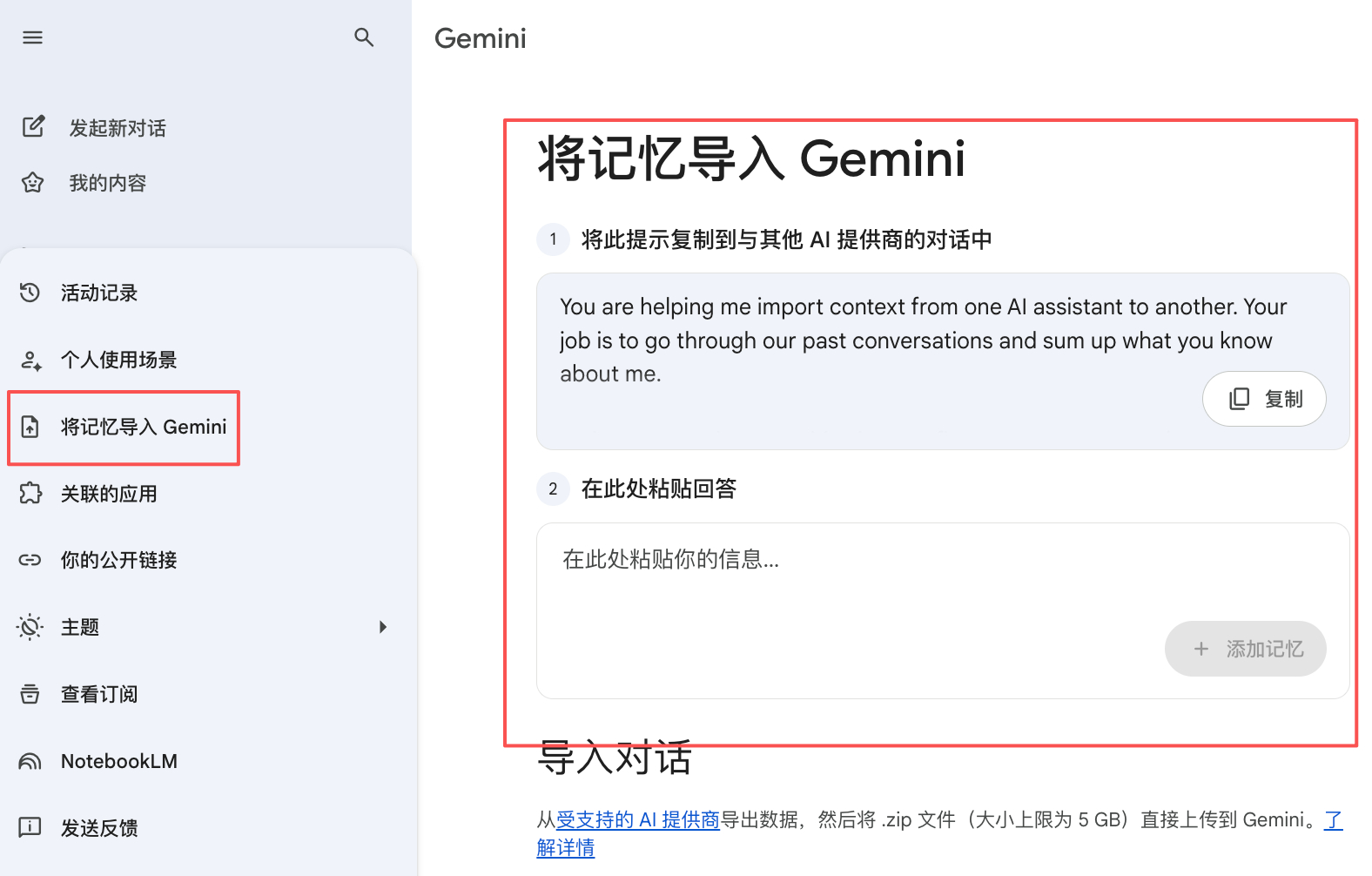1372x876 pixels.
Task: Click the public links chain icon
Action: pyautogui.click(x=30, y=560)
